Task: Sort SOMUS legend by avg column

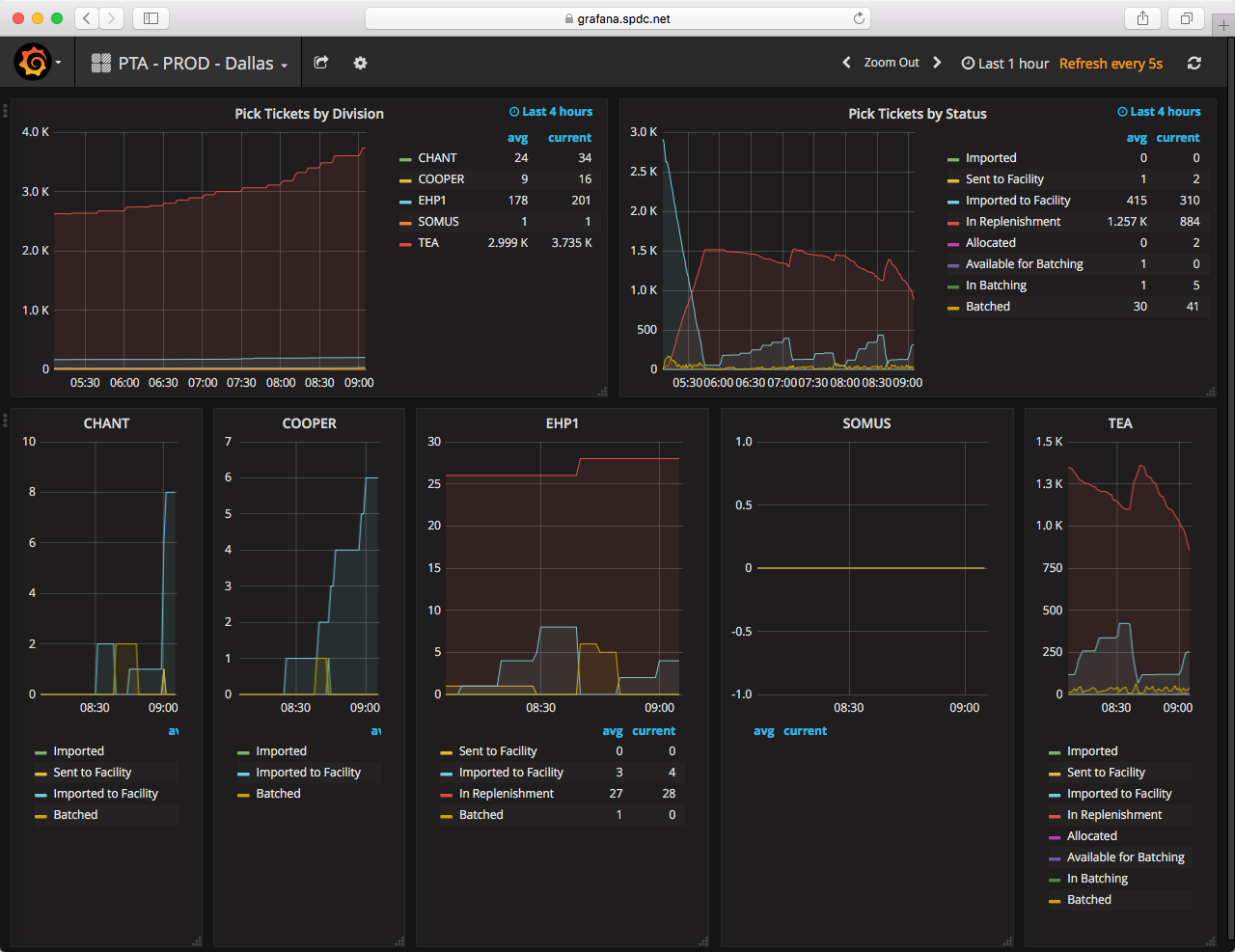Action: pyautogui.click(x=763, y=731)
